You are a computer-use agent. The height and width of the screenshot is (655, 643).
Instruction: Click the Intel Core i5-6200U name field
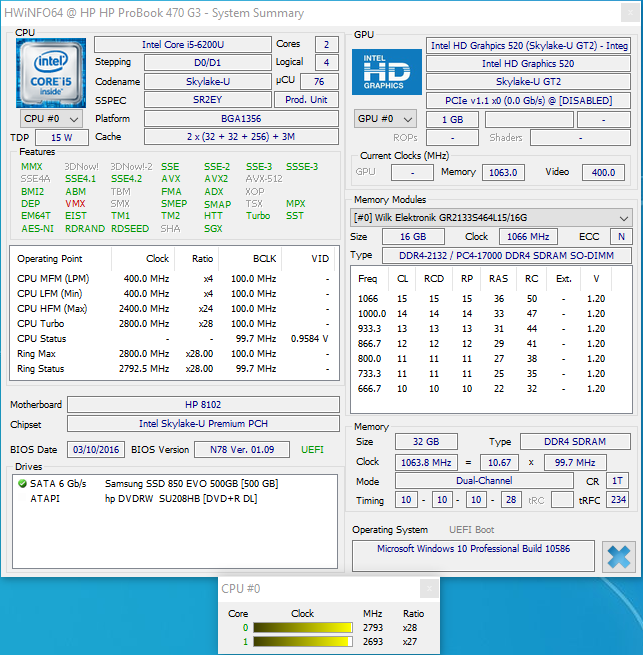183,45
